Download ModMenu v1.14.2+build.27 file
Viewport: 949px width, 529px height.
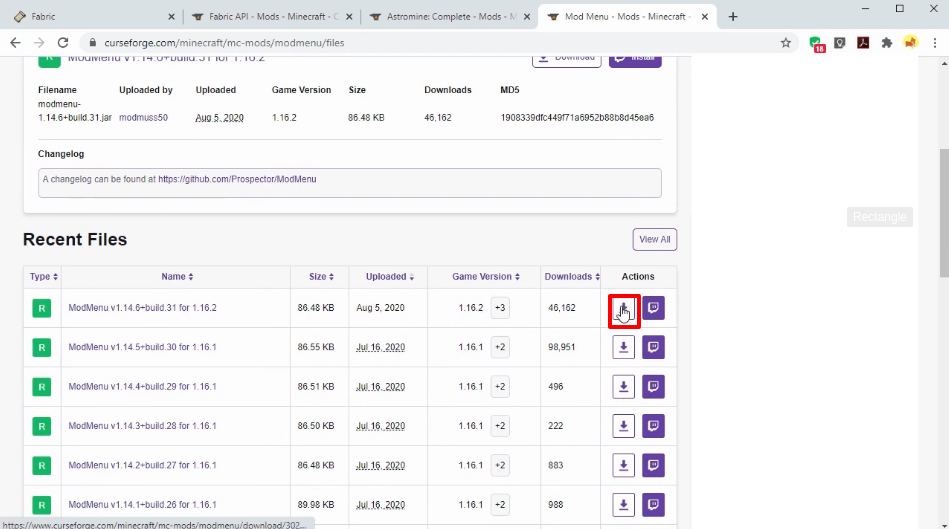point(623,465)
